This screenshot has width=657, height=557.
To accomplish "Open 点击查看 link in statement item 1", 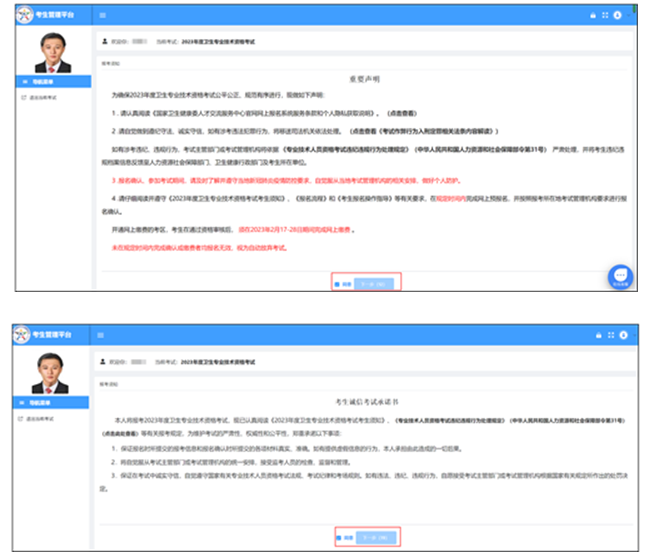I will coord(402,113).
